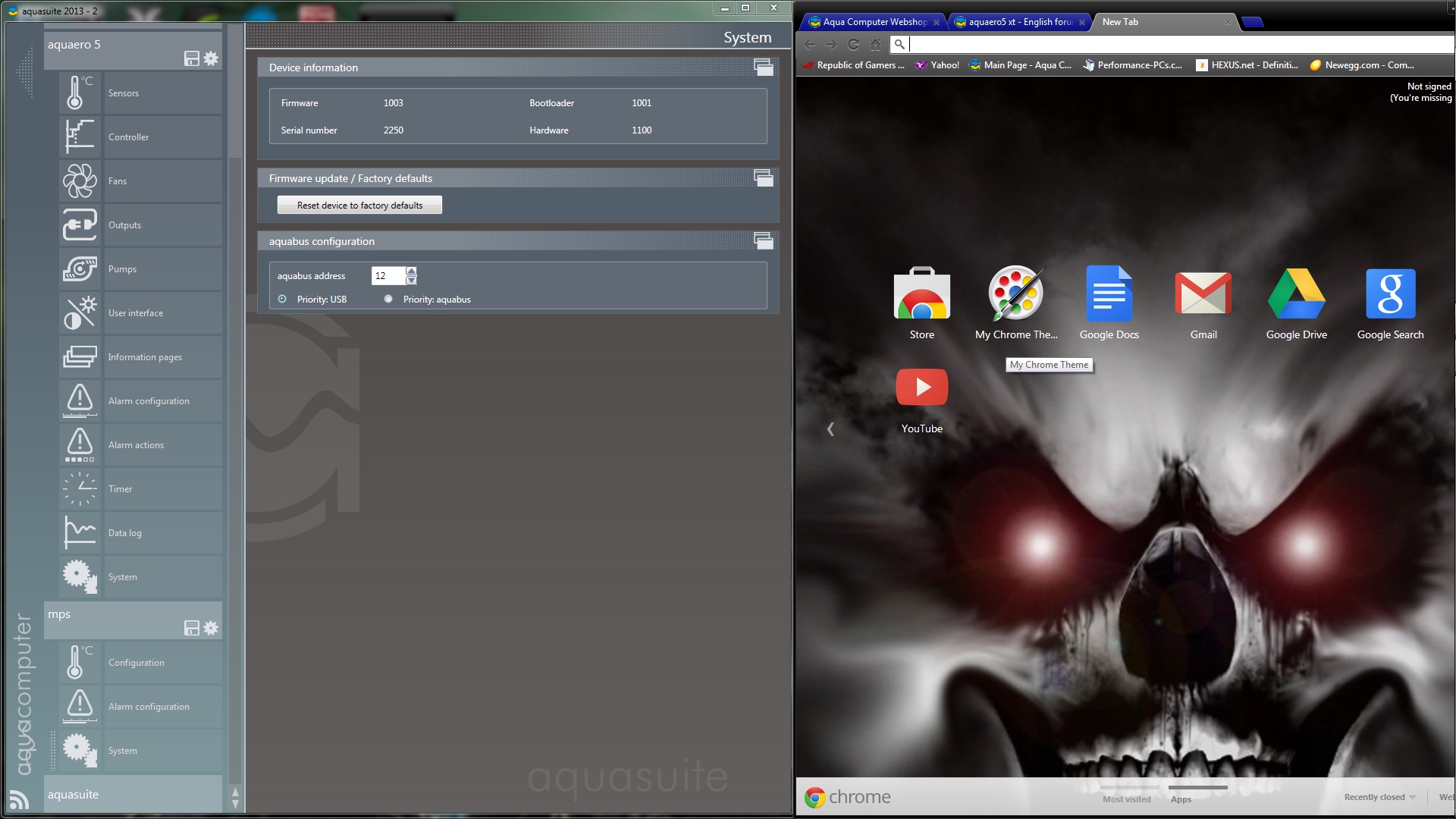Screen dimensions: 1456x819
Task: Select the Fans icon in sidebar
Action: pos(79,180)
